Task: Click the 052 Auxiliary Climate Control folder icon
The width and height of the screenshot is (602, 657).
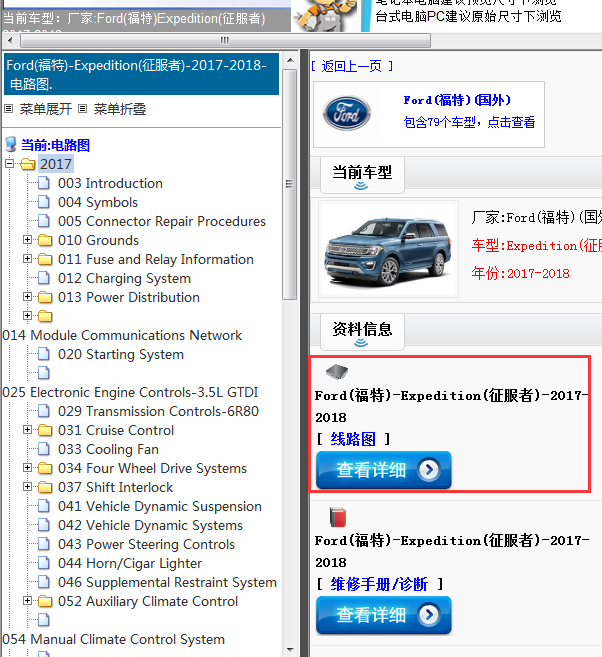Action: (x=45, y=602)
